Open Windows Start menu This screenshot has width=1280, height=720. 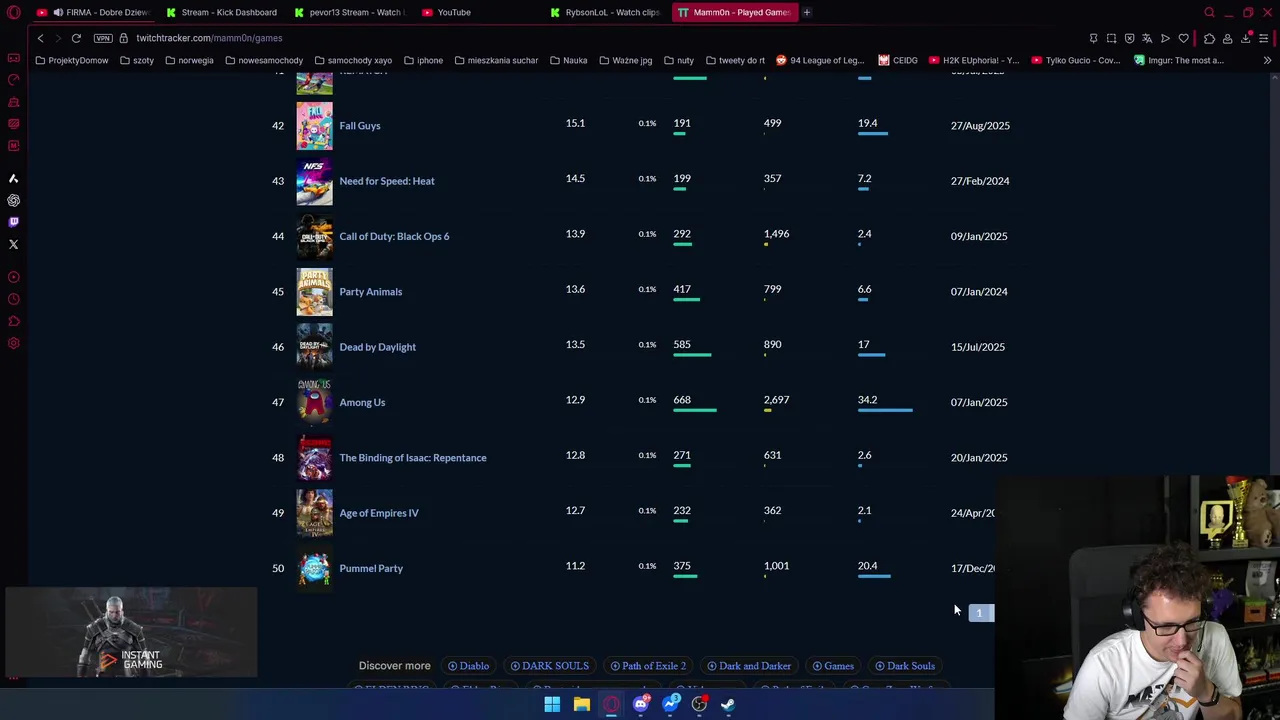pos(552,704)
